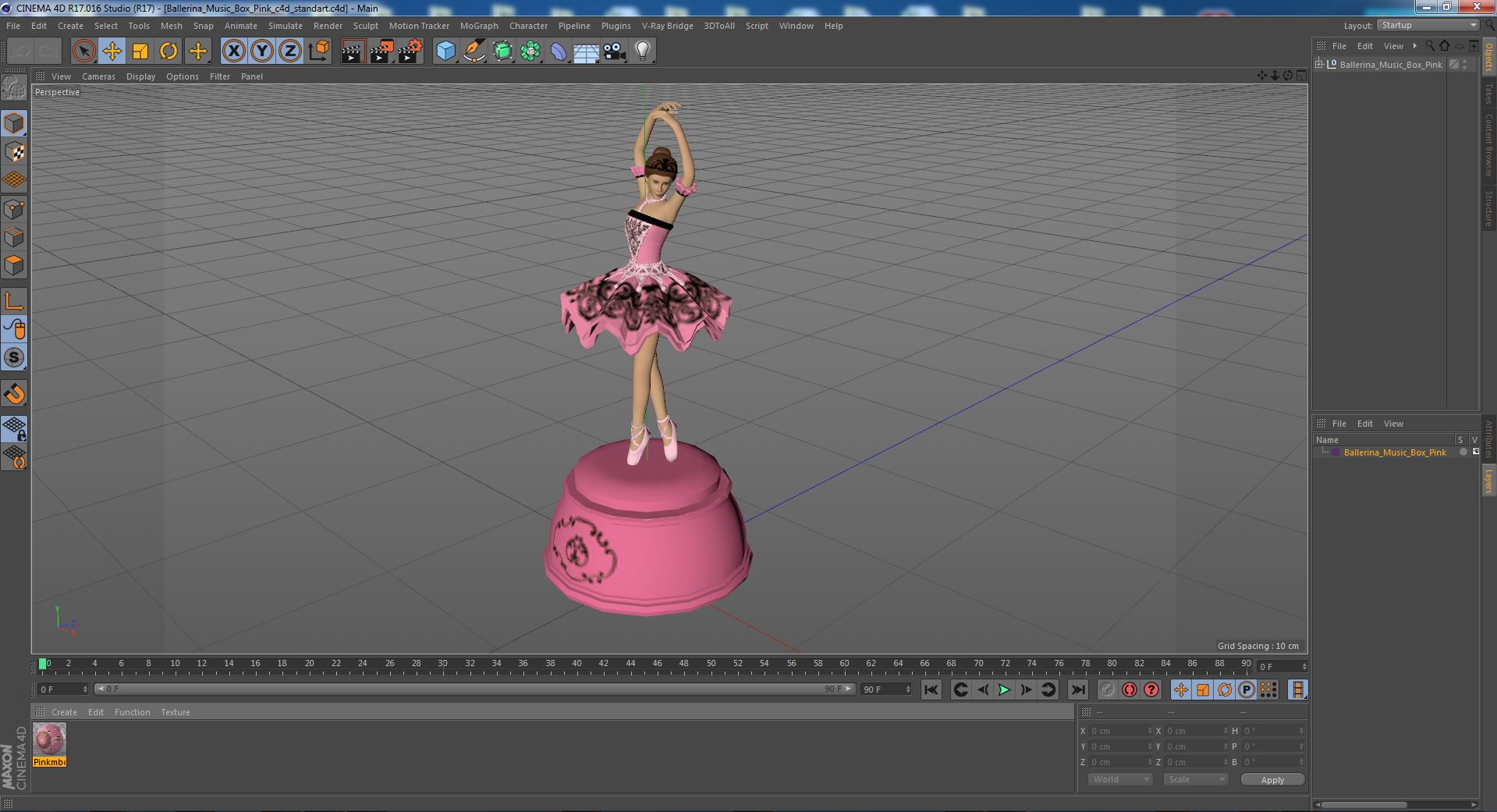Add a light object
The width and height of the screenshot is (1497, 812).
pos(642,51)
